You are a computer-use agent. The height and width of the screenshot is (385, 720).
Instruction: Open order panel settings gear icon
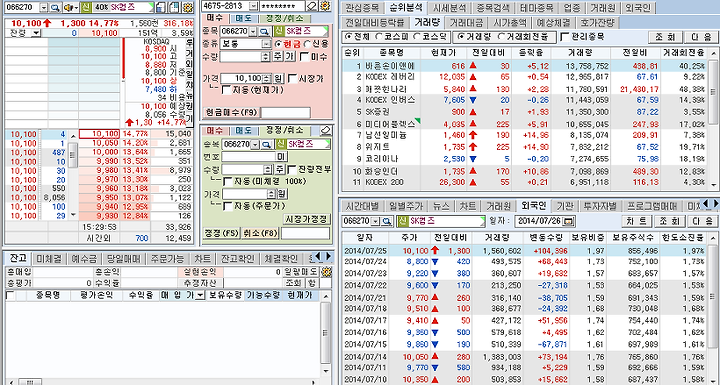tap(325, 6)
